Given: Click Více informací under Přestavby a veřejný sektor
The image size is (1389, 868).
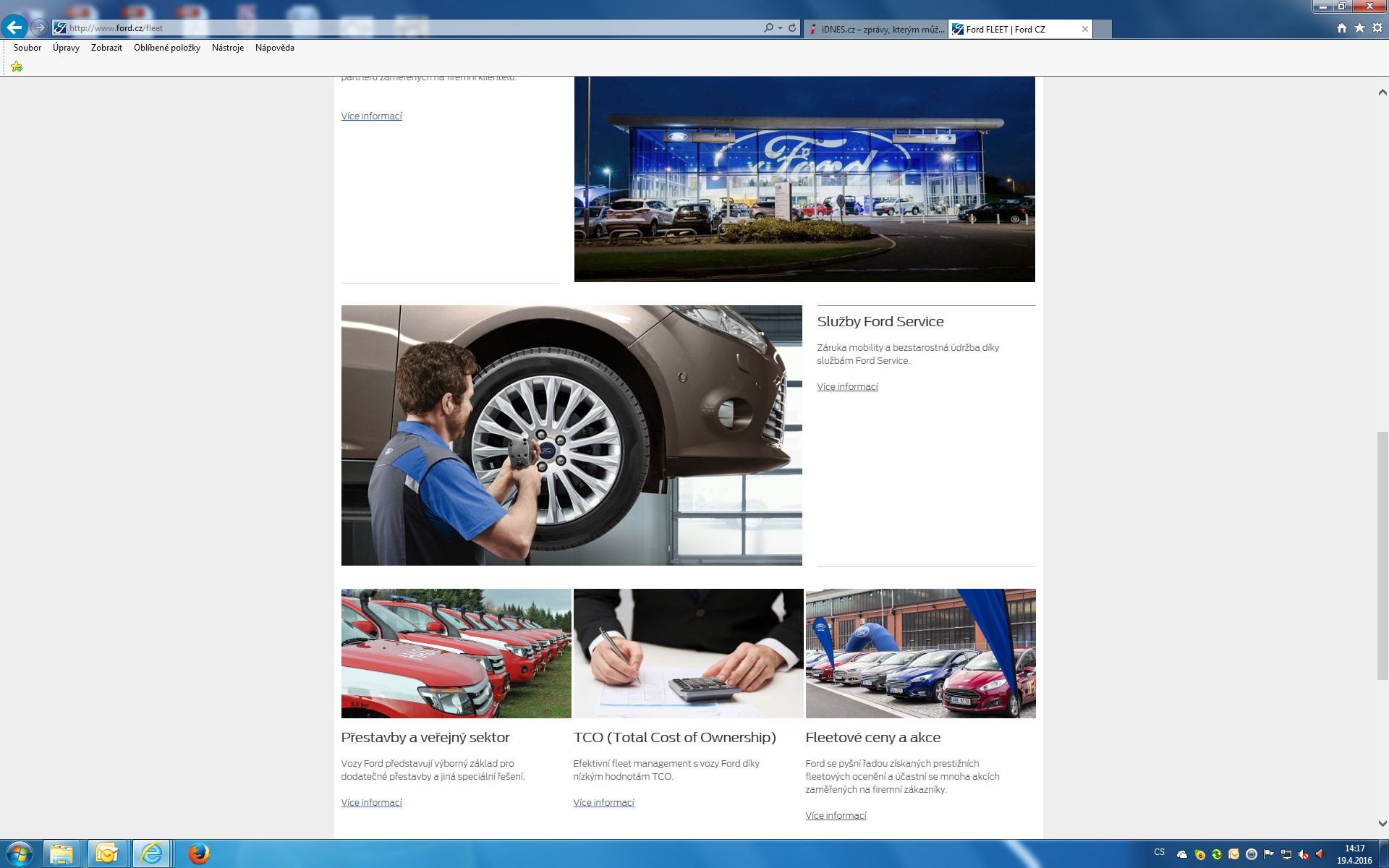Looking at the screenshot, I should (x=371, y=803).
